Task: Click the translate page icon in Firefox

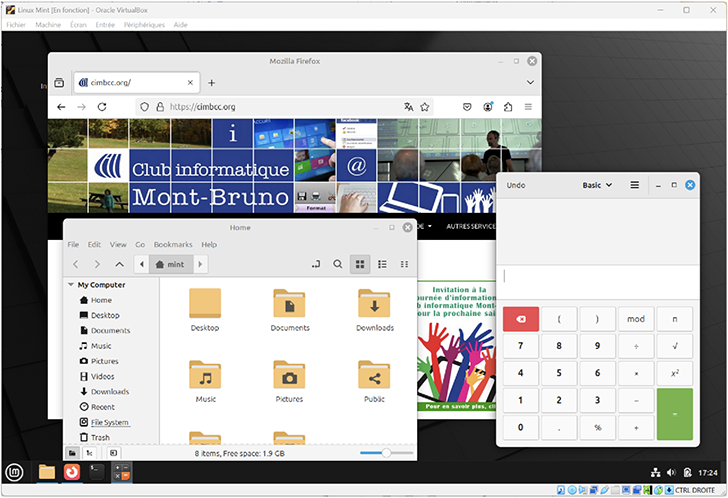Action: [408, 106]
